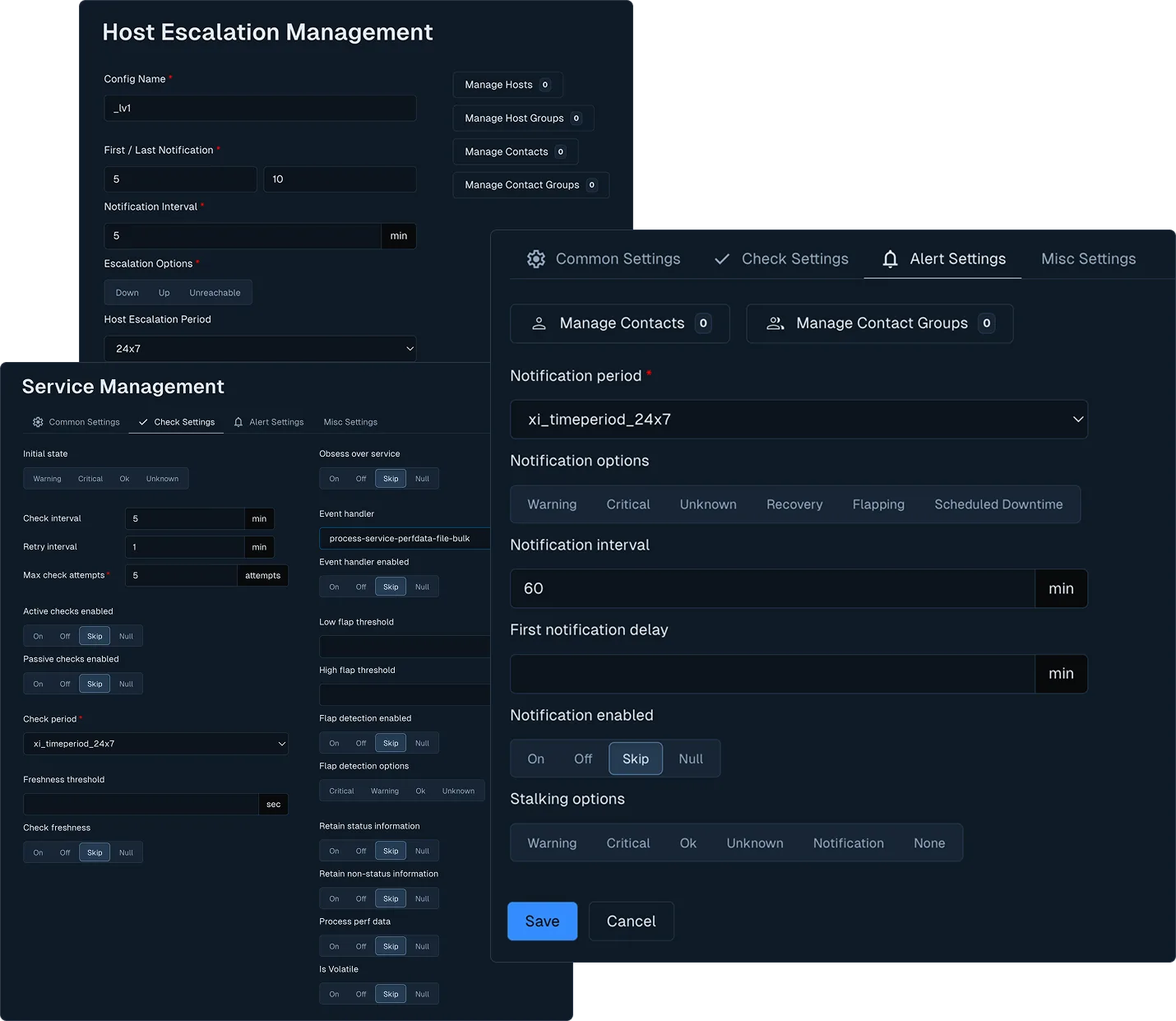Open Common Settings tab in Alert panel
Viewport: 1176px width, 1021px height.
pos(604,259)
